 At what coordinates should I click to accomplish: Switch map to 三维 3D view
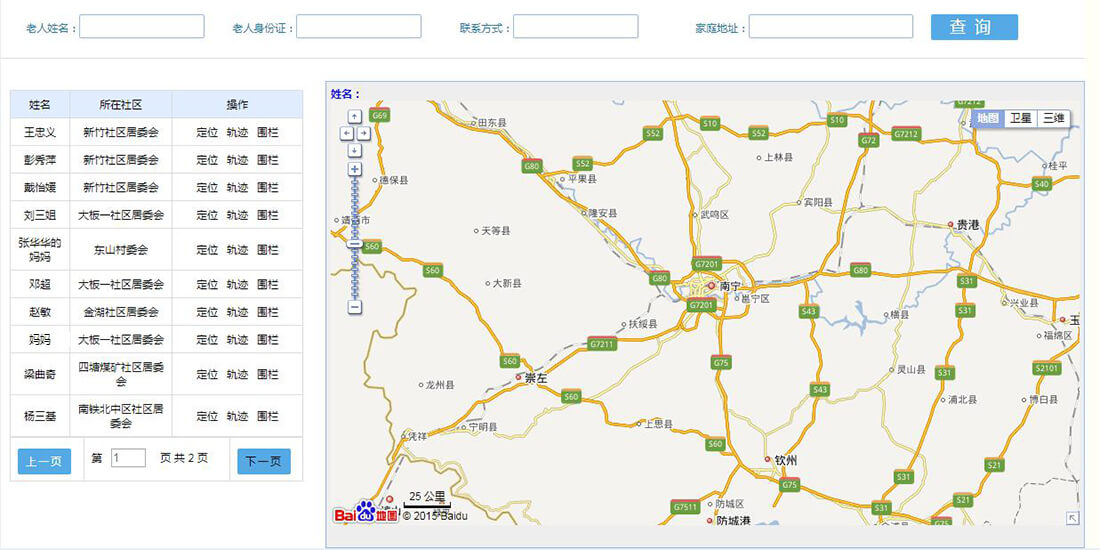(x=1054, y=118)
